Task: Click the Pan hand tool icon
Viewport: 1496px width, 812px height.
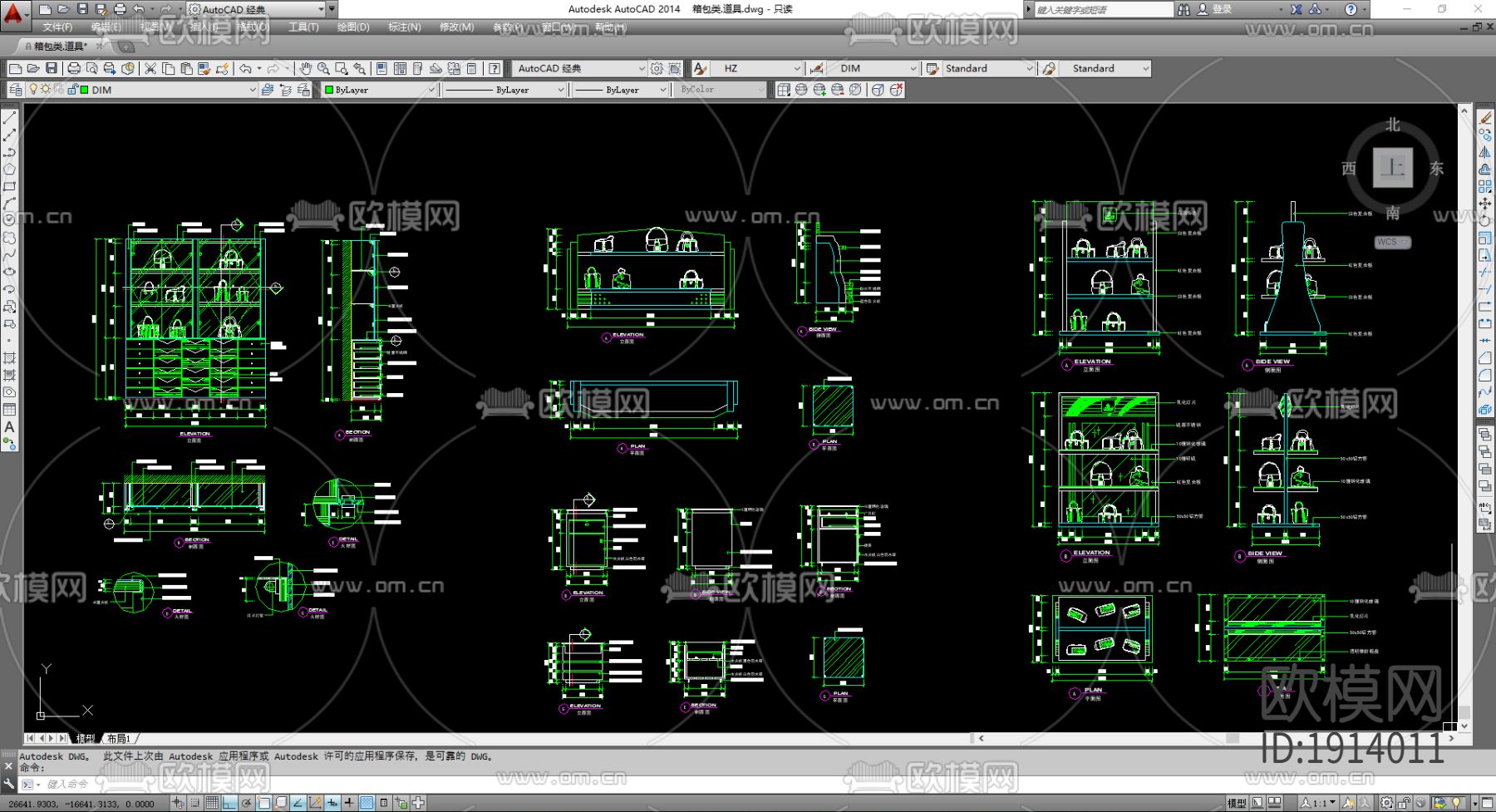Action: point(306,68)
